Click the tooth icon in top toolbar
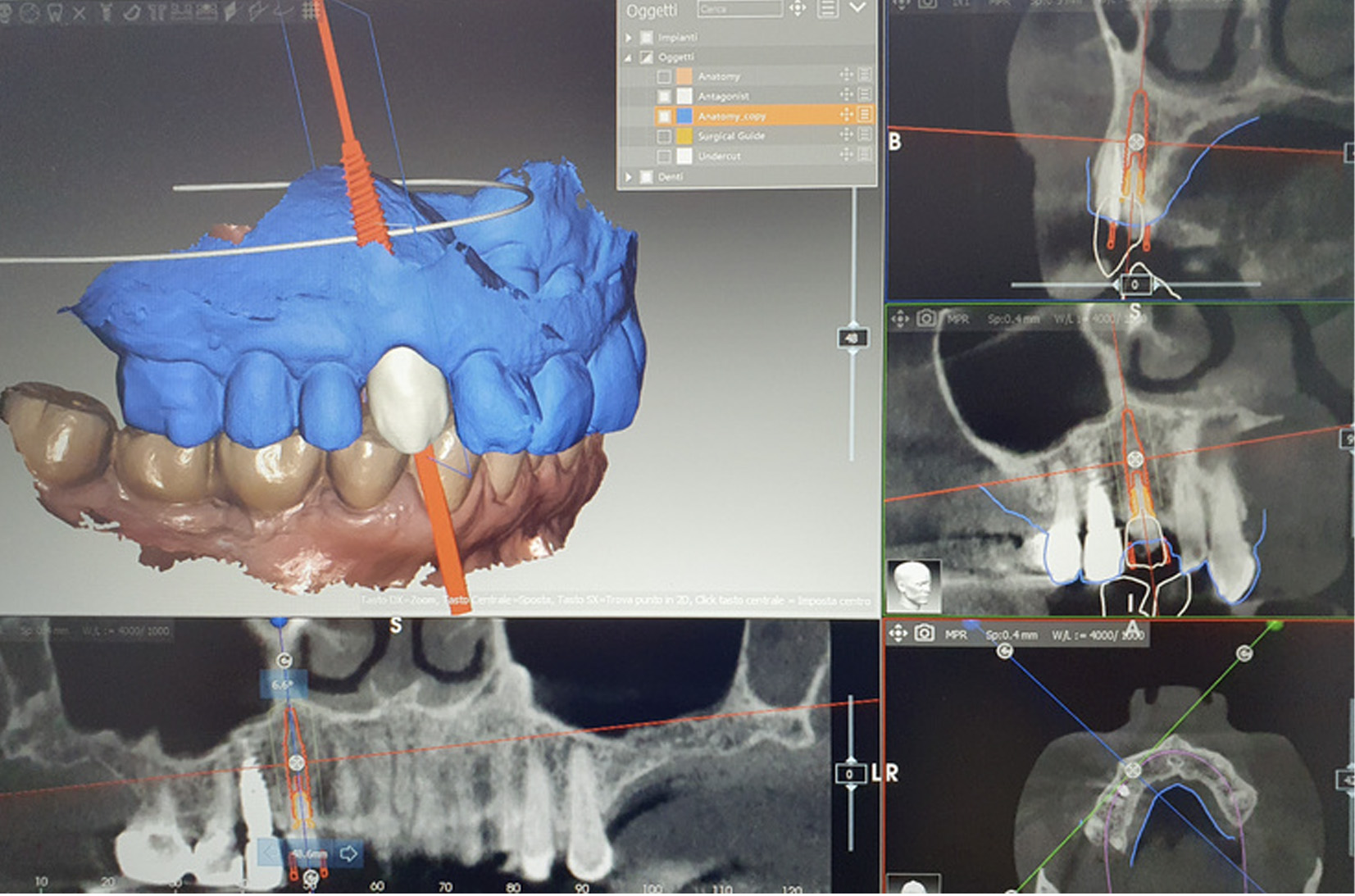 click(x=54, y=12)
